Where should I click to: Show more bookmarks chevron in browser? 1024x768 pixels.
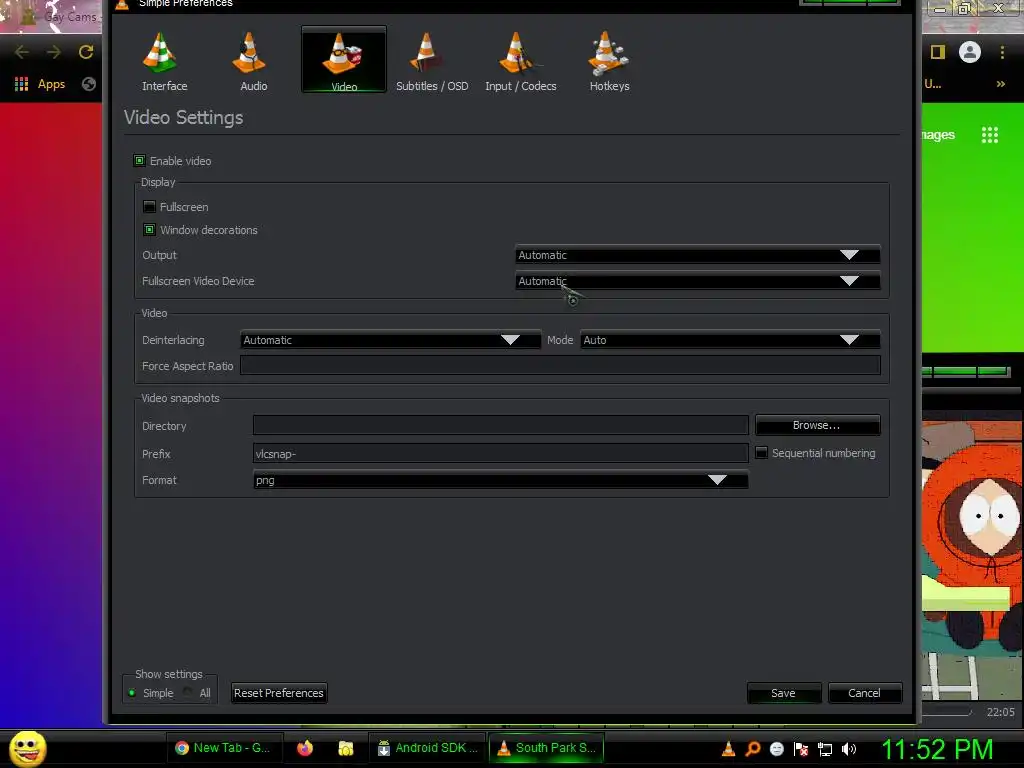pos(1000,84)
